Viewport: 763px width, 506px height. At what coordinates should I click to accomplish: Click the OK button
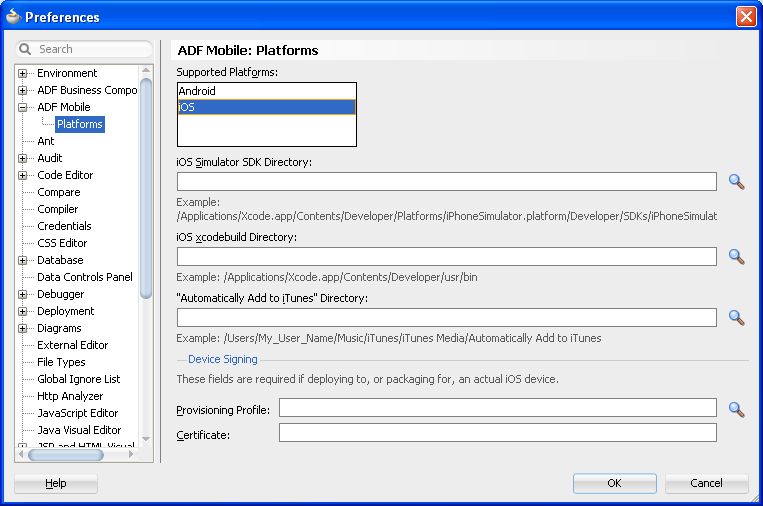click(615, 483)
